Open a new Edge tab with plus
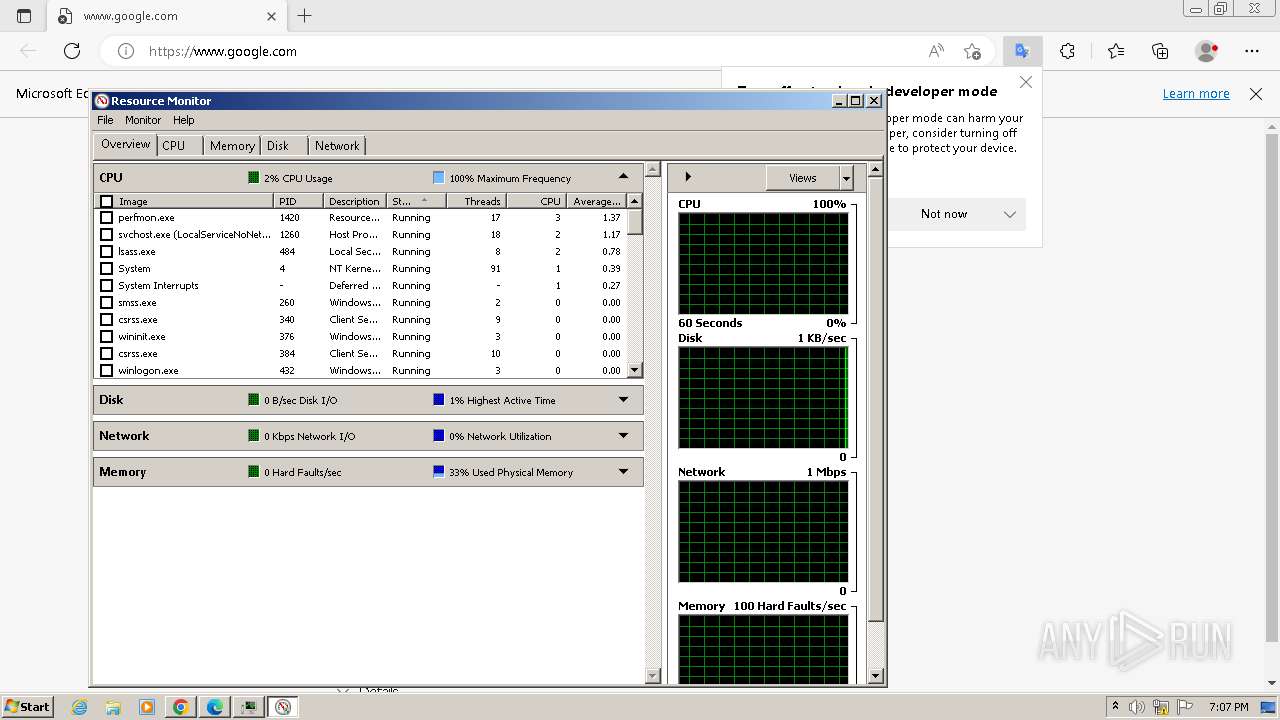 pos(305,16)
